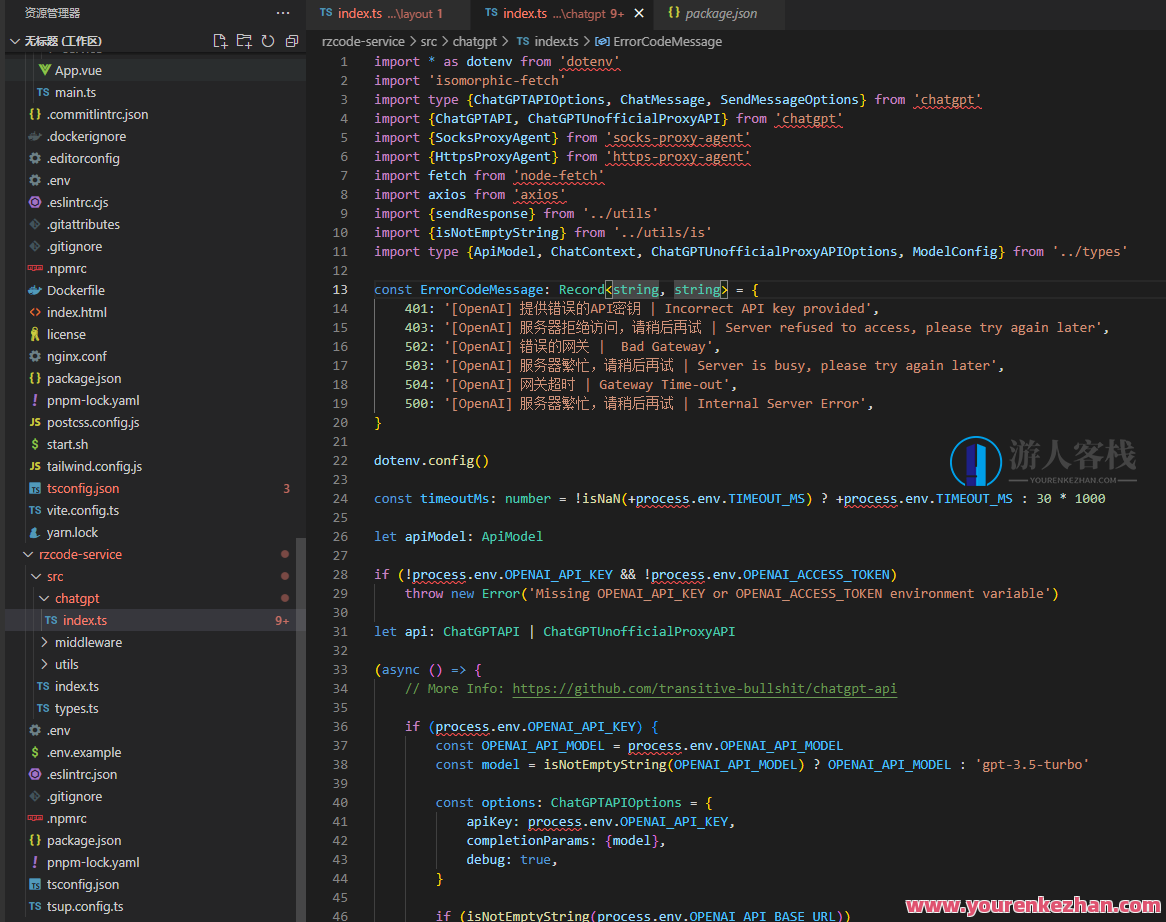Click the timeoutMs variable on line 24
Image resolution: width=1166 pixels, height=922 pixels.
tap(454, 499)
